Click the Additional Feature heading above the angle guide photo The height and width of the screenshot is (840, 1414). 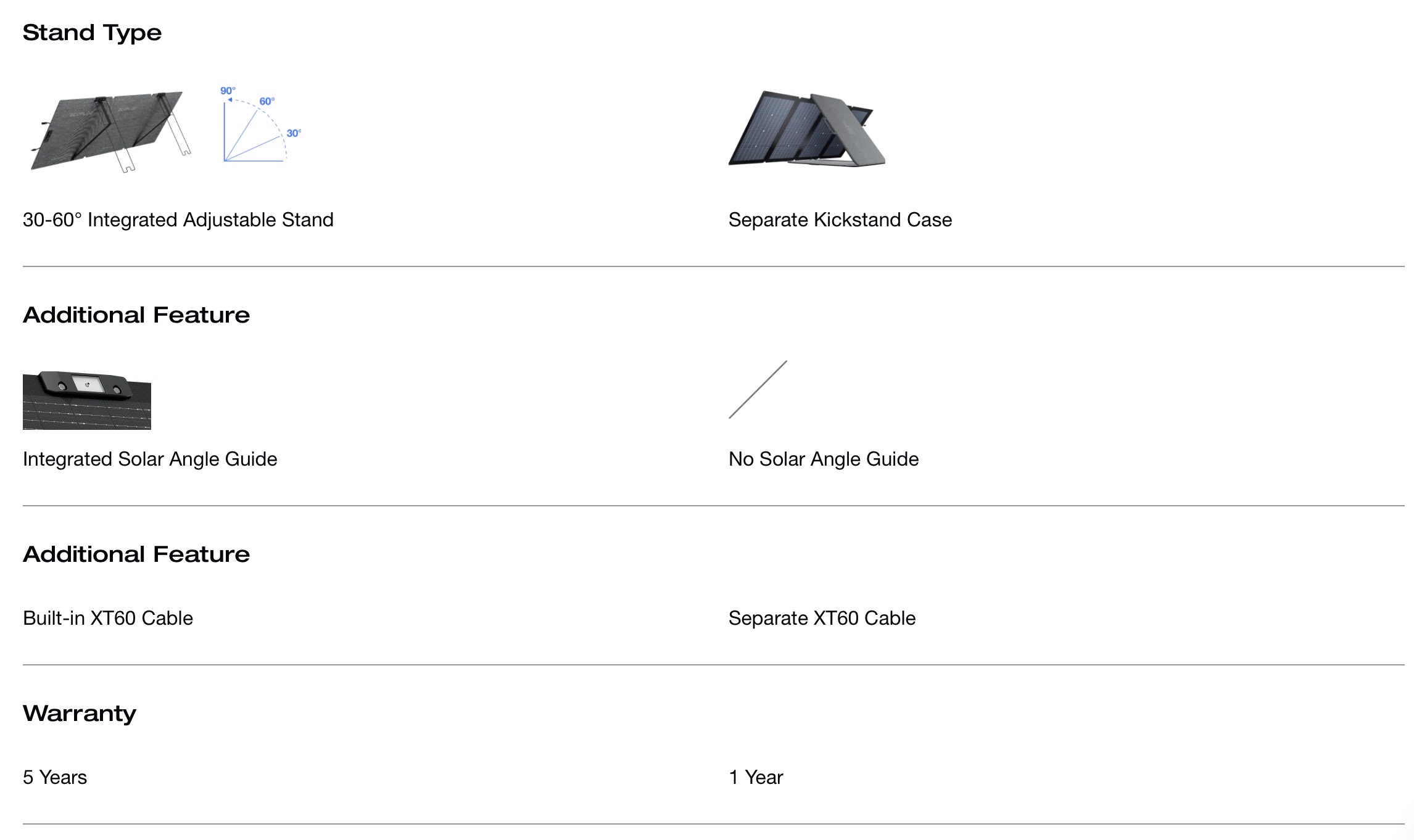point(136,315)
